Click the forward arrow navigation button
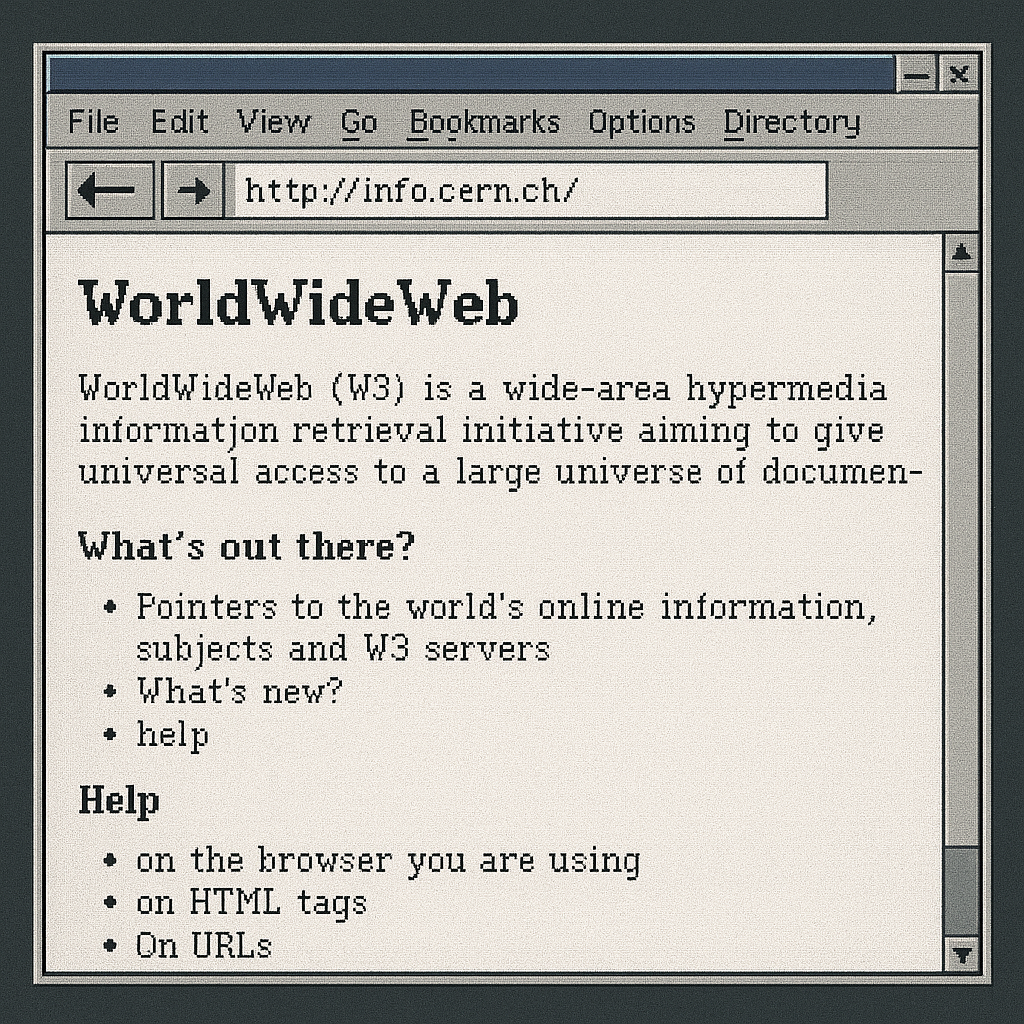 [193, 191]
